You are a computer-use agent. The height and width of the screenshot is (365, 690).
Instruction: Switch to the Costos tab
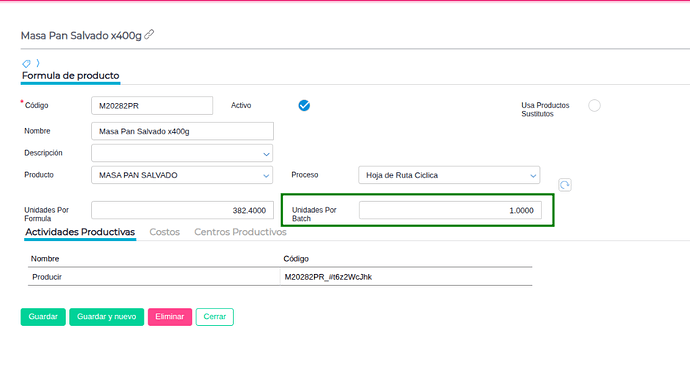click(165, 232)
